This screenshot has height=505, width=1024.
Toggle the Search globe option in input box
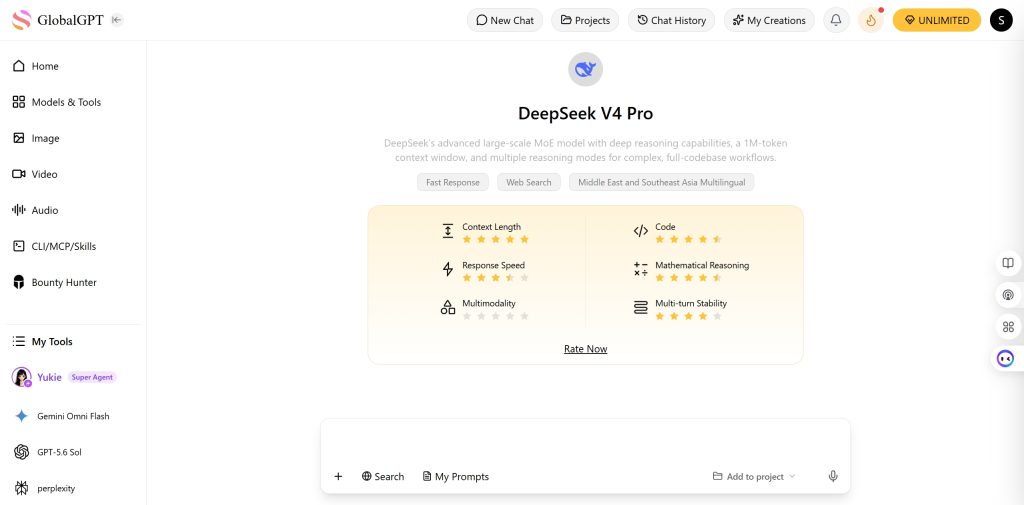[383, 476]
